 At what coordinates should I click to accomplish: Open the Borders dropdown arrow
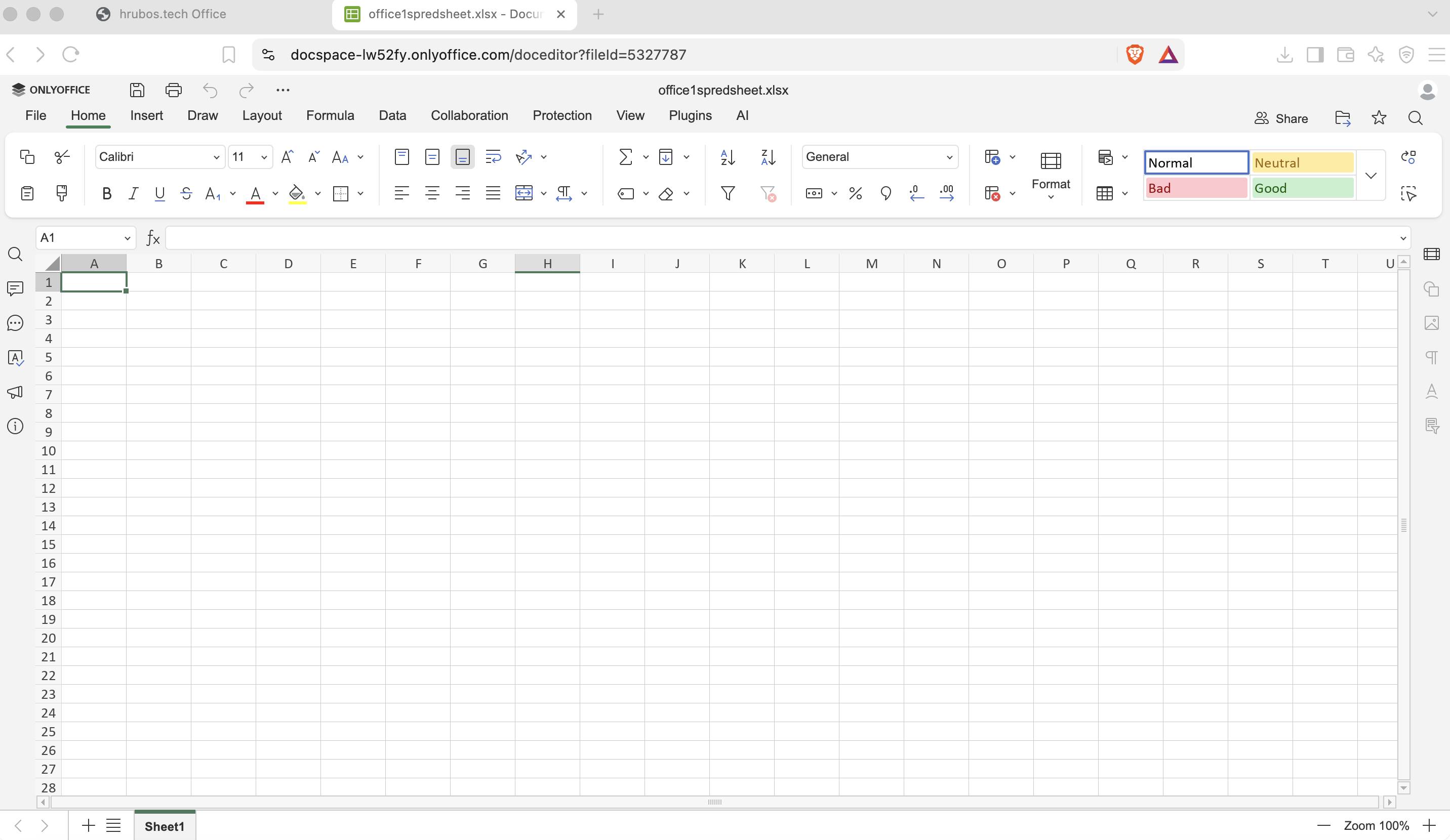coord(361,193)
